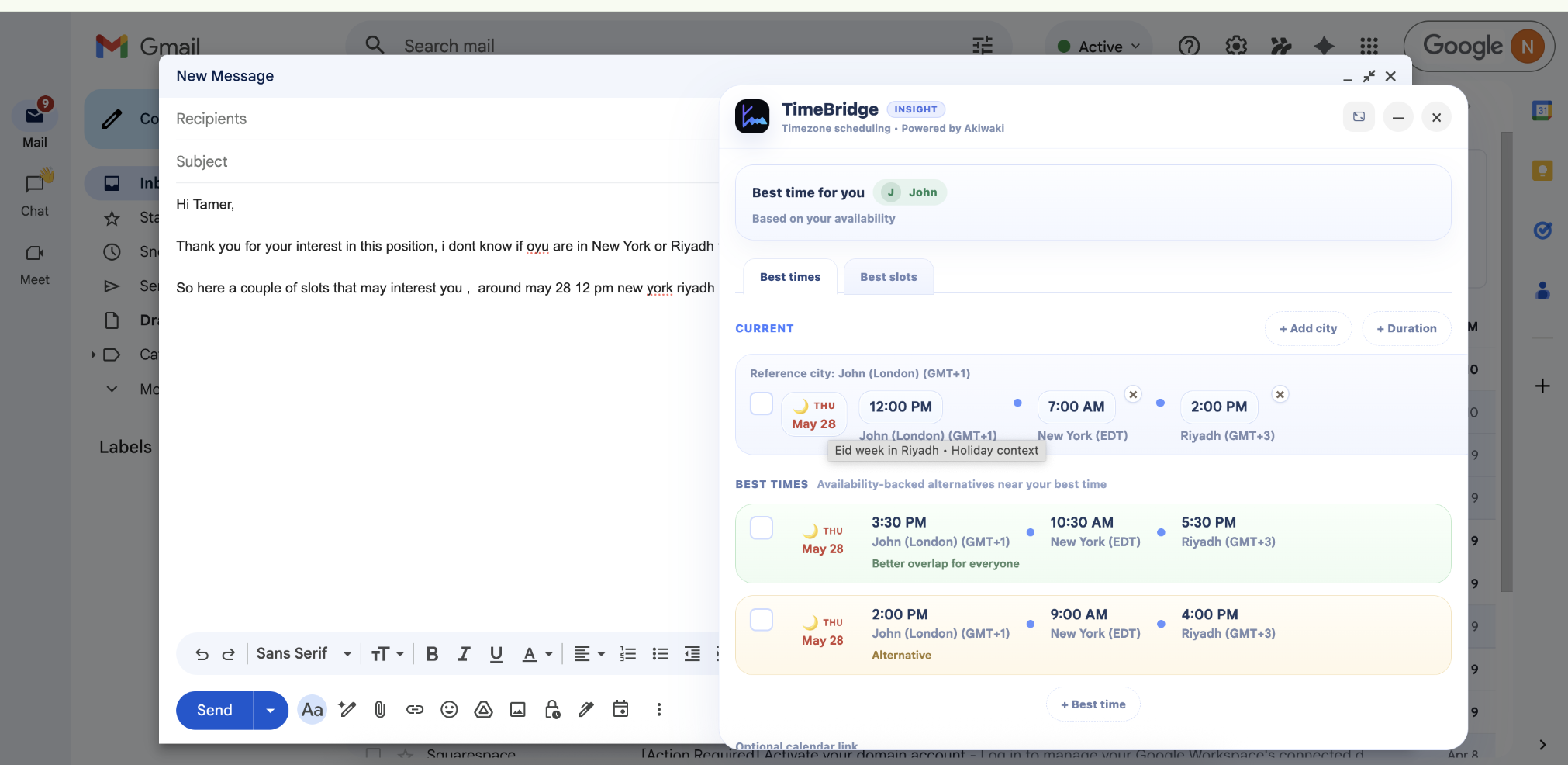This screenshot has width=1568, height=765.
Task: Click the Subject input field
Action: click(x=442, y=161)
